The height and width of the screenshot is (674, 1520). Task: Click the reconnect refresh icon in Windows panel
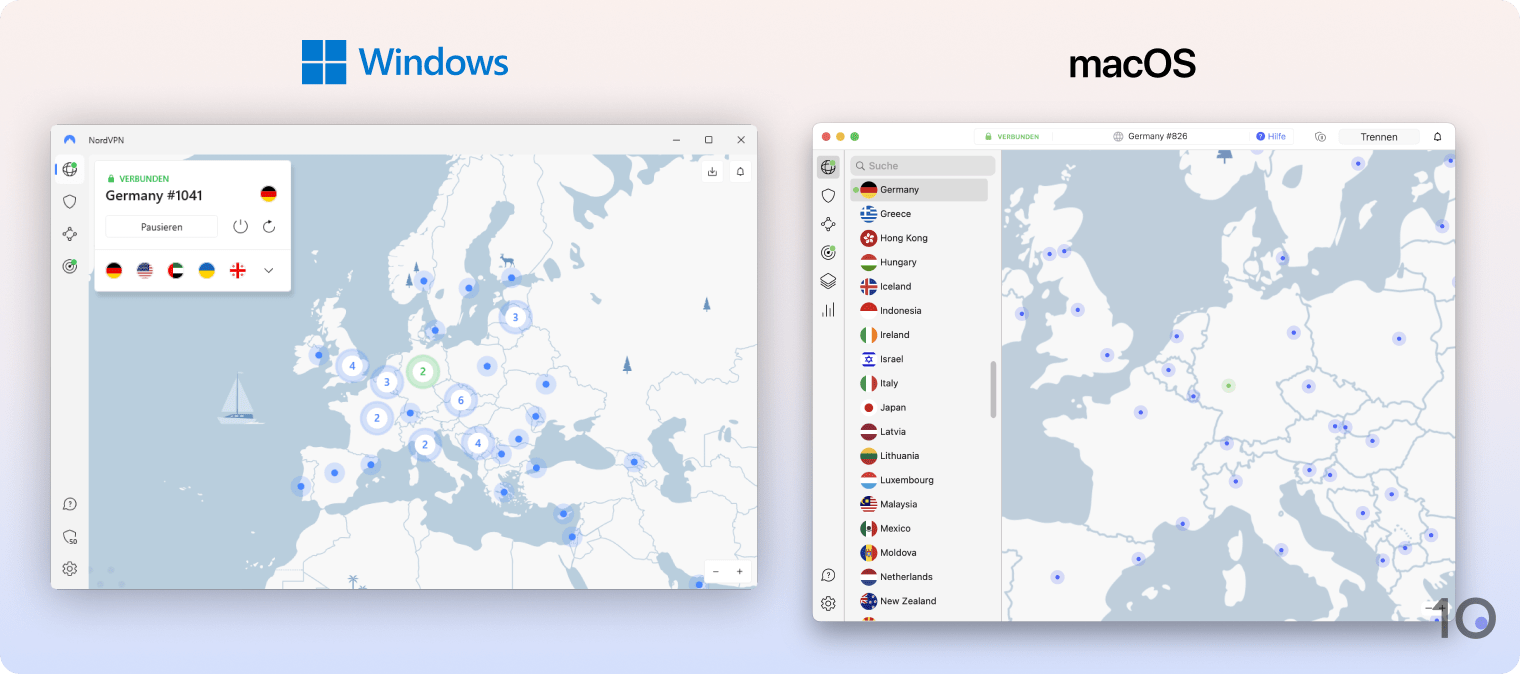point(269,227)
